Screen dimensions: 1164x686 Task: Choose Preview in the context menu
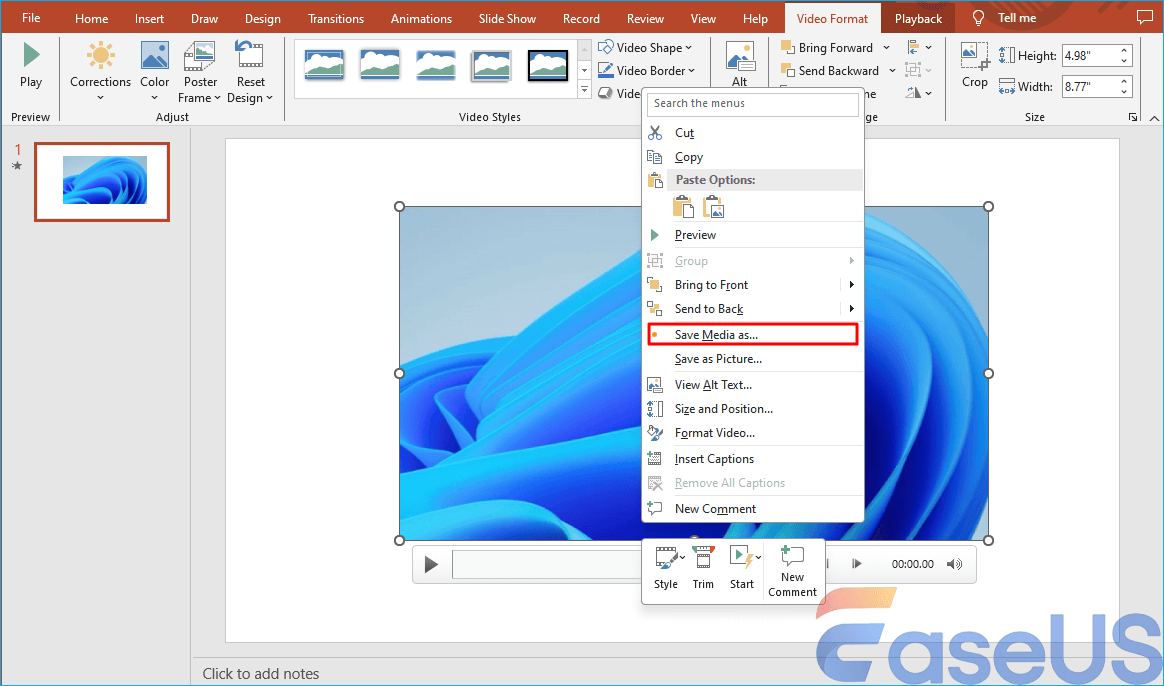tap(753, 235)
